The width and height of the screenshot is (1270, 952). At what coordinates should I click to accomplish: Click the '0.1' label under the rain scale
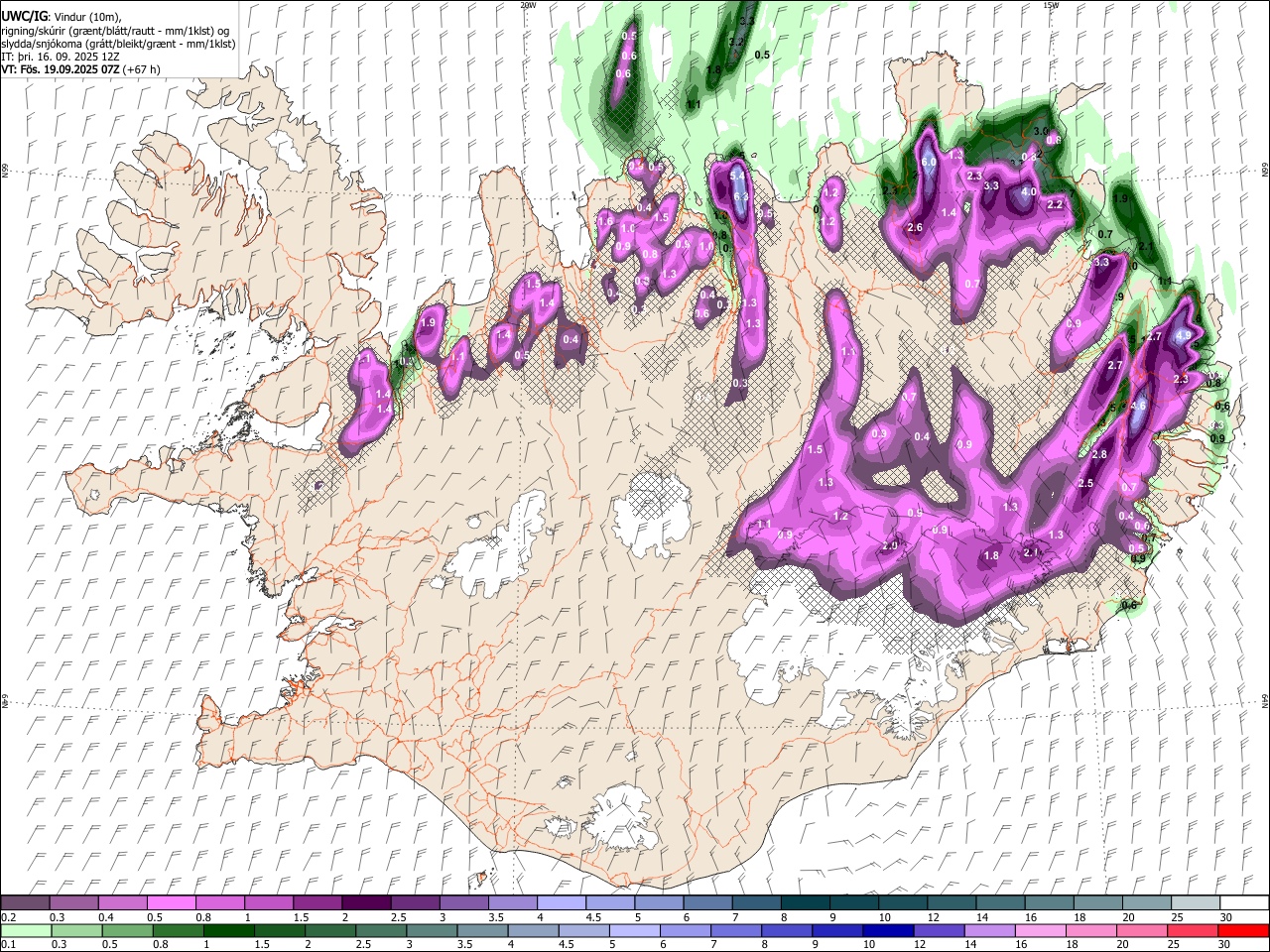coord(9,945)
